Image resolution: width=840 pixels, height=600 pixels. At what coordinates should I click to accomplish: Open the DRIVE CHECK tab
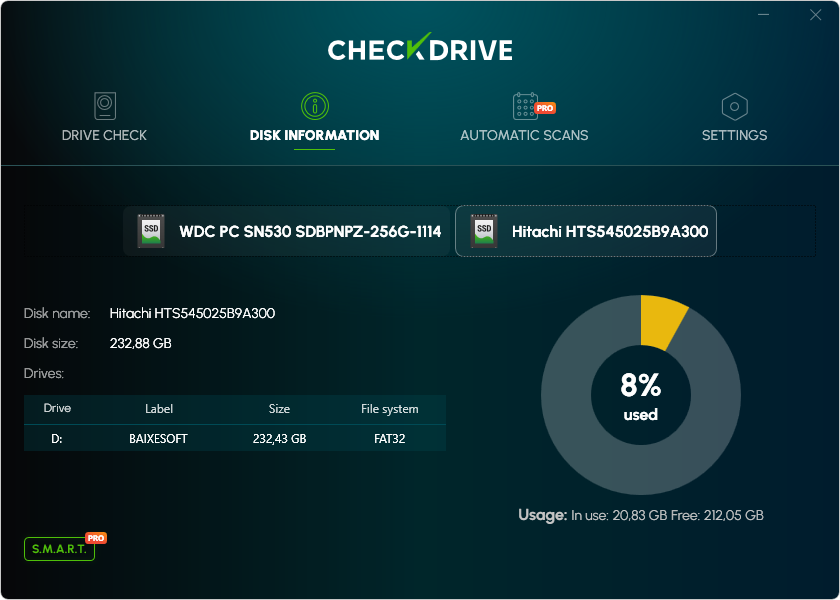click(x=104, y=118)
